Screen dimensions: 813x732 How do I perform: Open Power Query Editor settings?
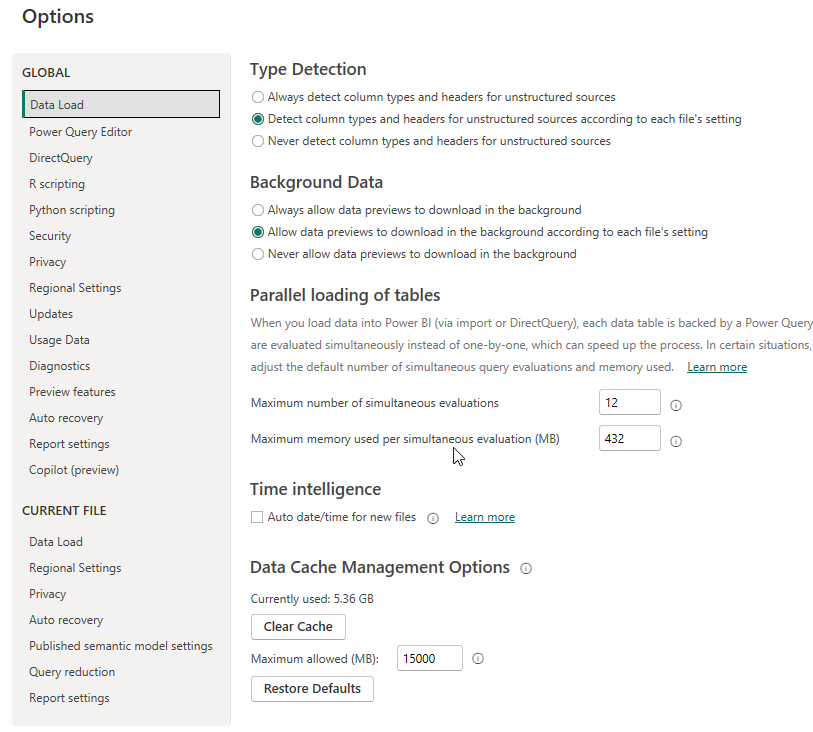click(x=80, y=132)
